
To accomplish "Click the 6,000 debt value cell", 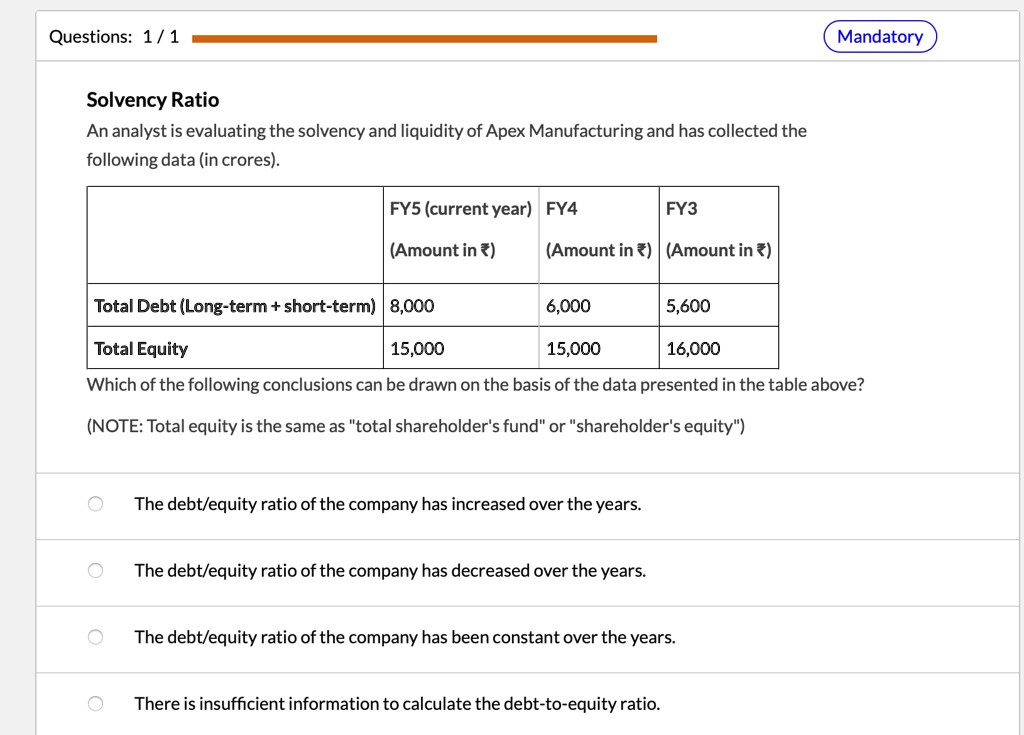I will (599, 305).
